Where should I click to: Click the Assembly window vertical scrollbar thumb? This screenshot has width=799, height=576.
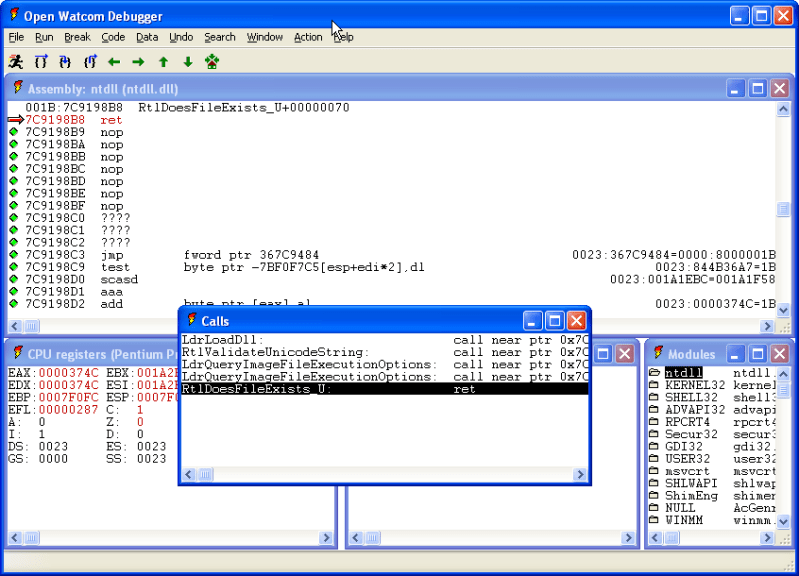pyautogui.click(x=783, y=209)
